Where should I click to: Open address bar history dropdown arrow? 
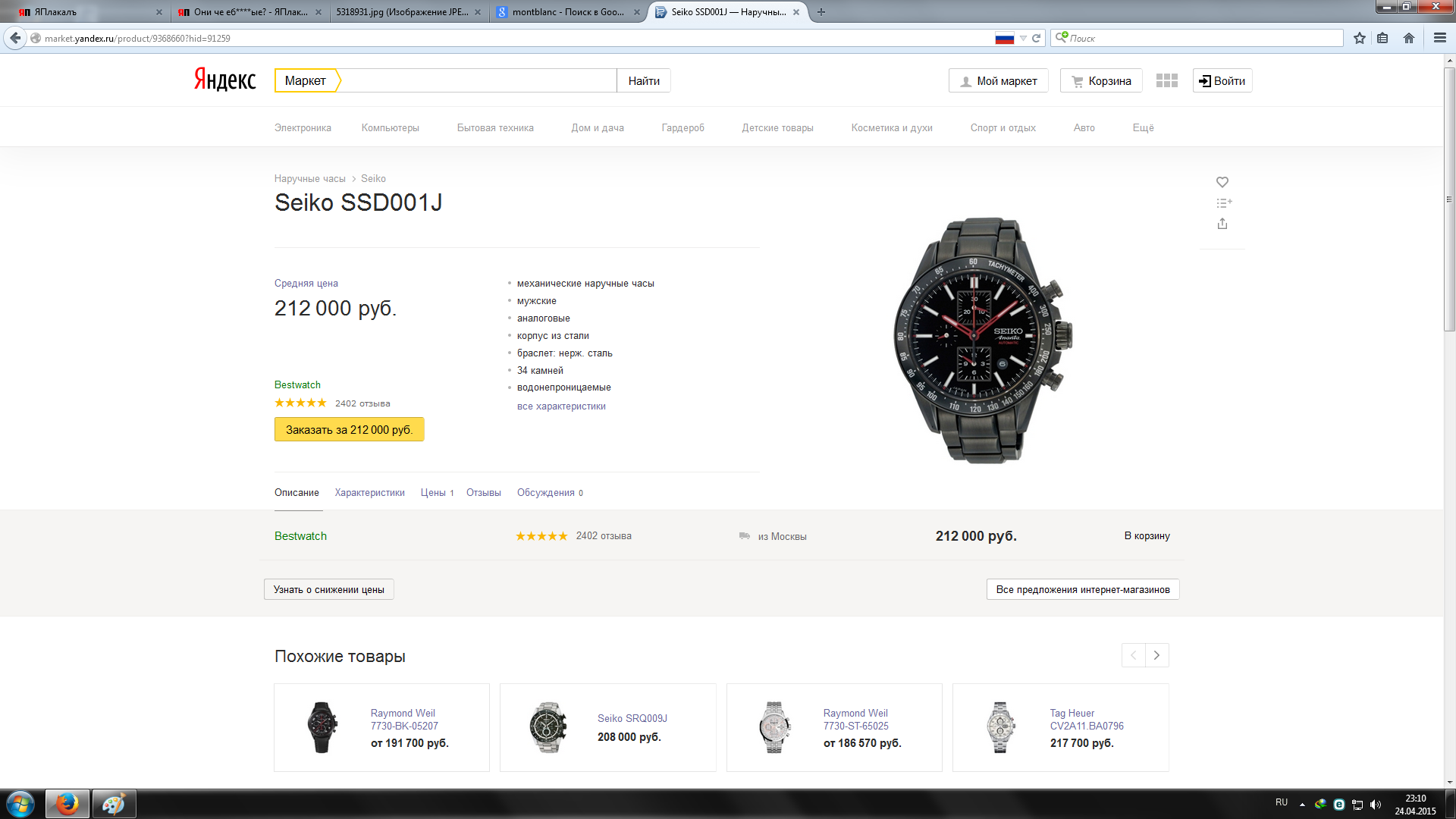(1023, 38)
